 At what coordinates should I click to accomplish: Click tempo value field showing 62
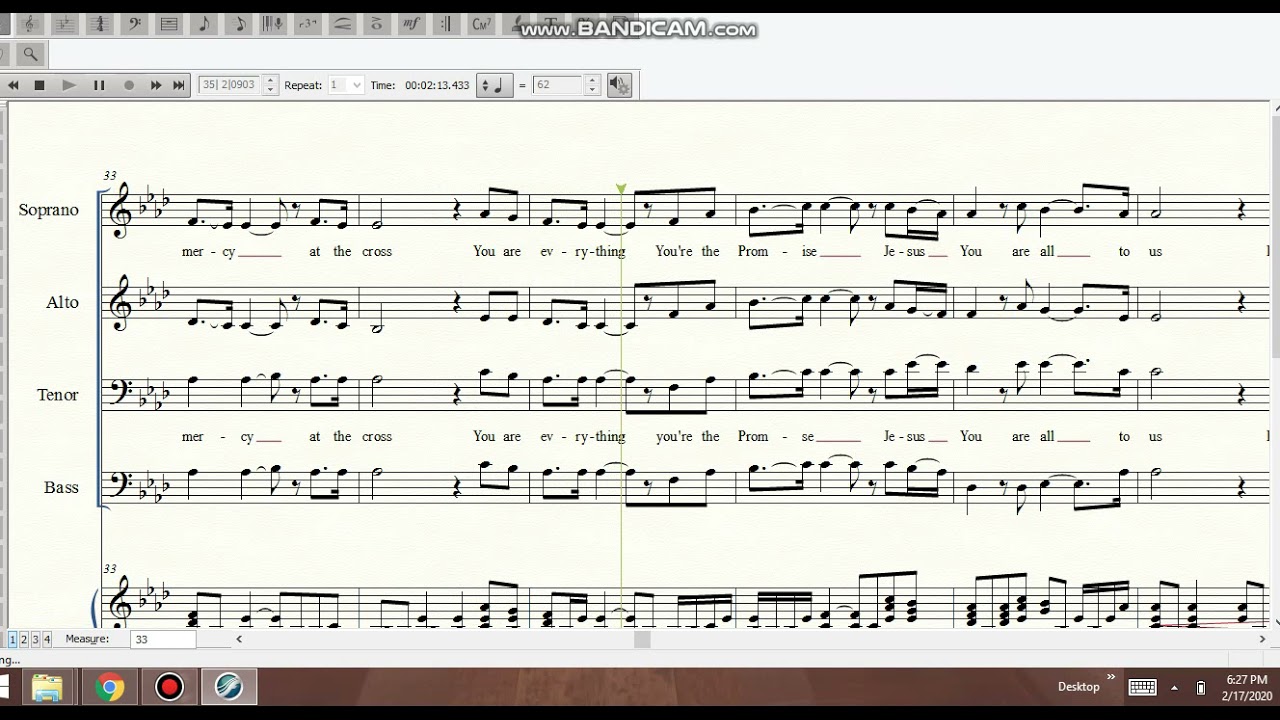tap(557, 85)
